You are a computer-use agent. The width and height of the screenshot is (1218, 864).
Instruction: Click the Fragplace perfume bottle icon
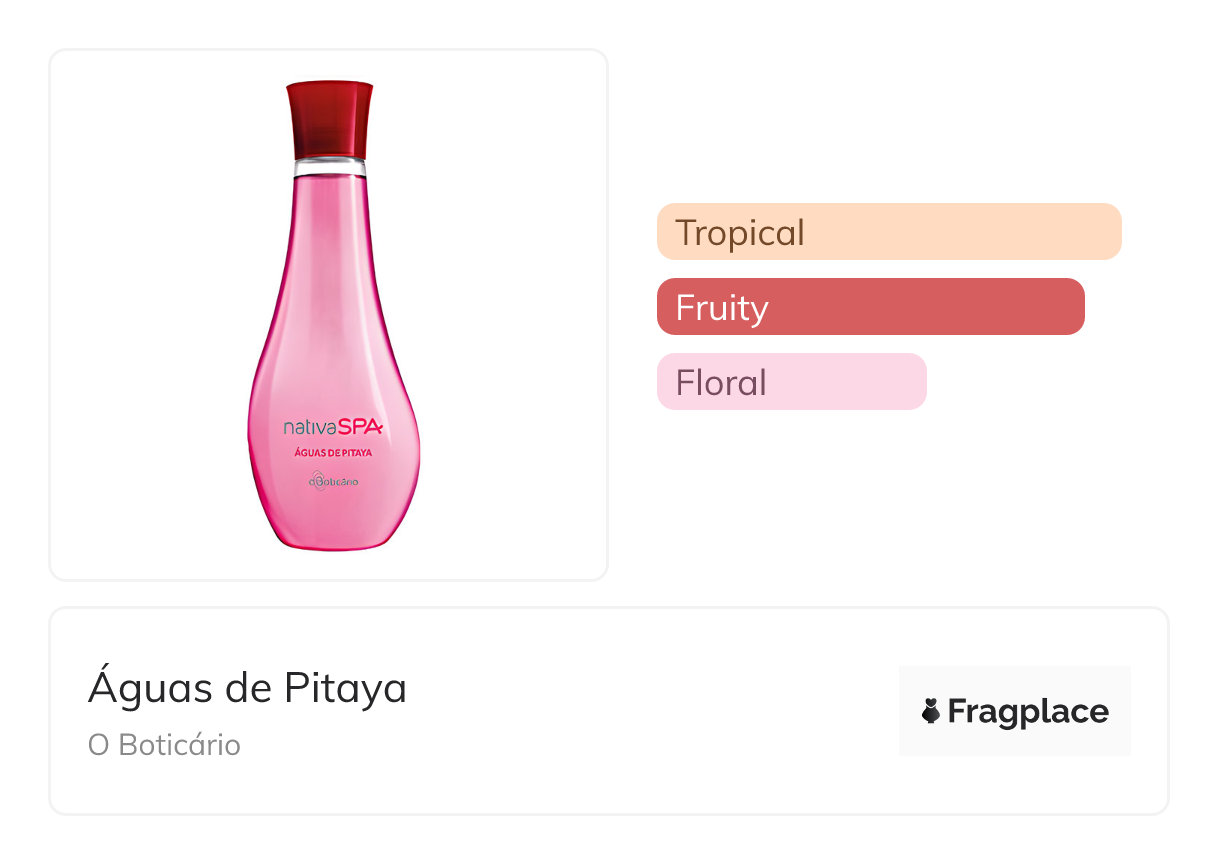[x=931, y=712]
